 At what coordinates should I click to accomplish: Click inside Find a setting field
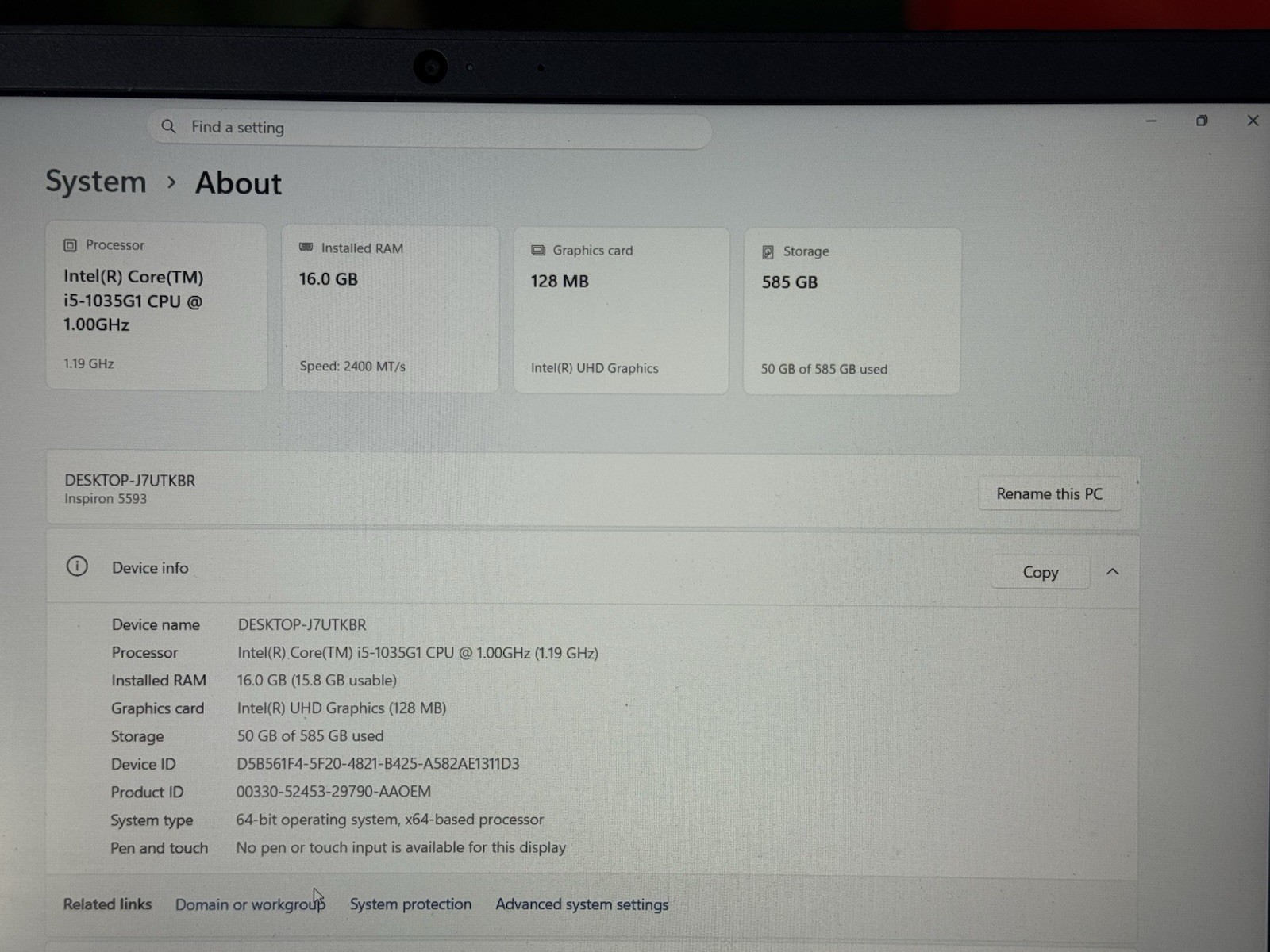coord(429,128)
